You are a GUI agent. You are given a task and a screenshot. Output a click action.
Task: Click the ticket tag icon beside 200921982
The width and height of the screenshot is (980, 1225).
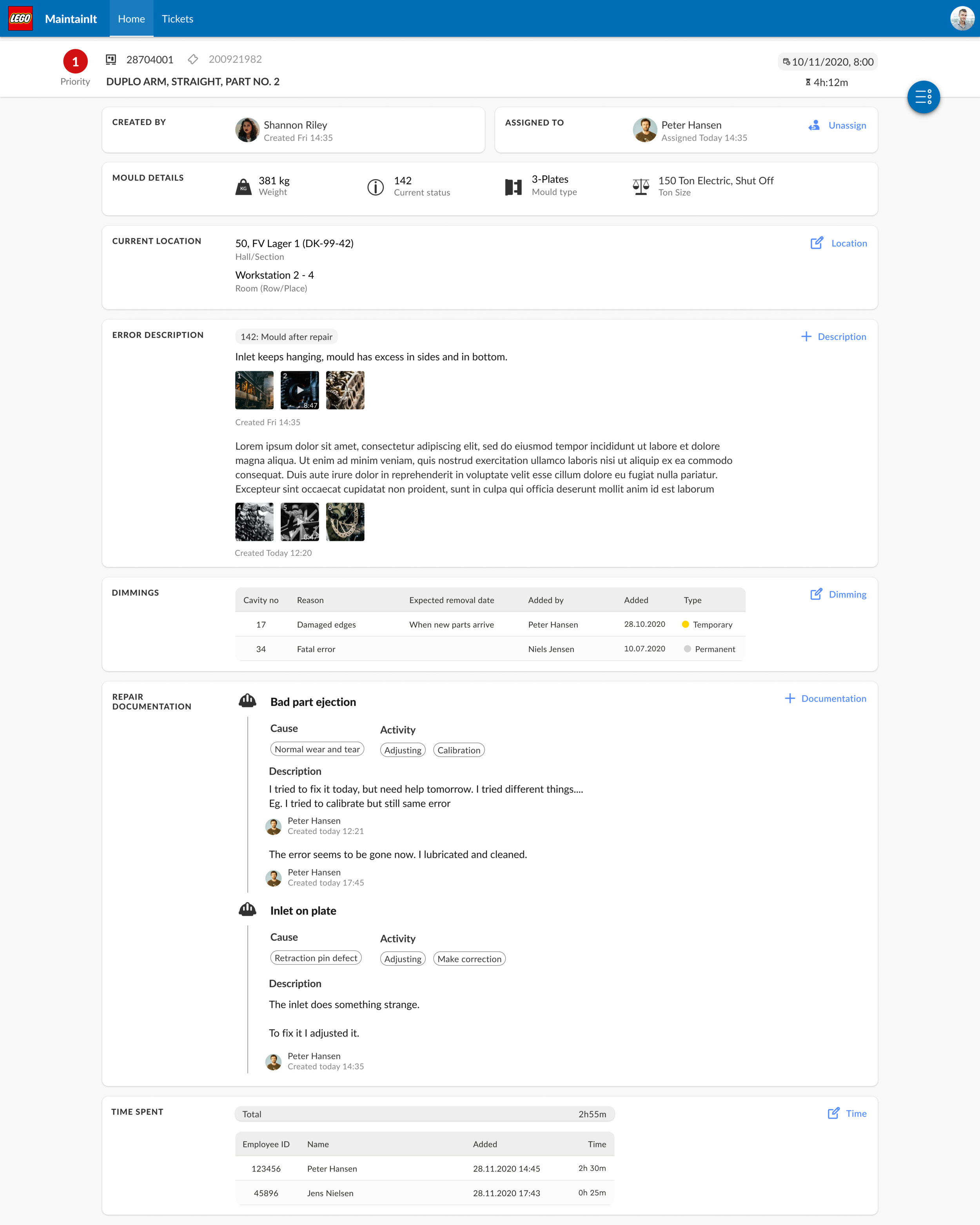(193, 59)
